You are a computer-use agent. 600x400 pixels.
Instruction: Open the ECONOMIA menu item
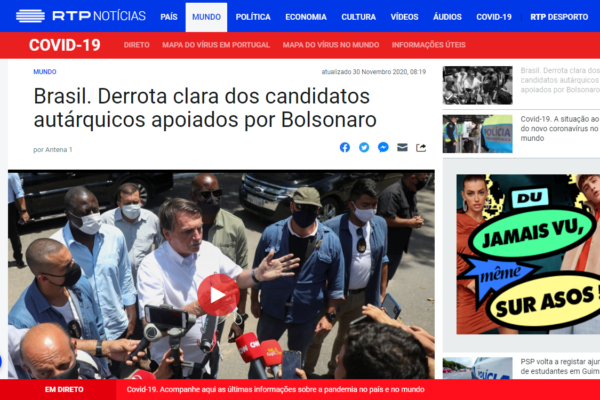306,17
